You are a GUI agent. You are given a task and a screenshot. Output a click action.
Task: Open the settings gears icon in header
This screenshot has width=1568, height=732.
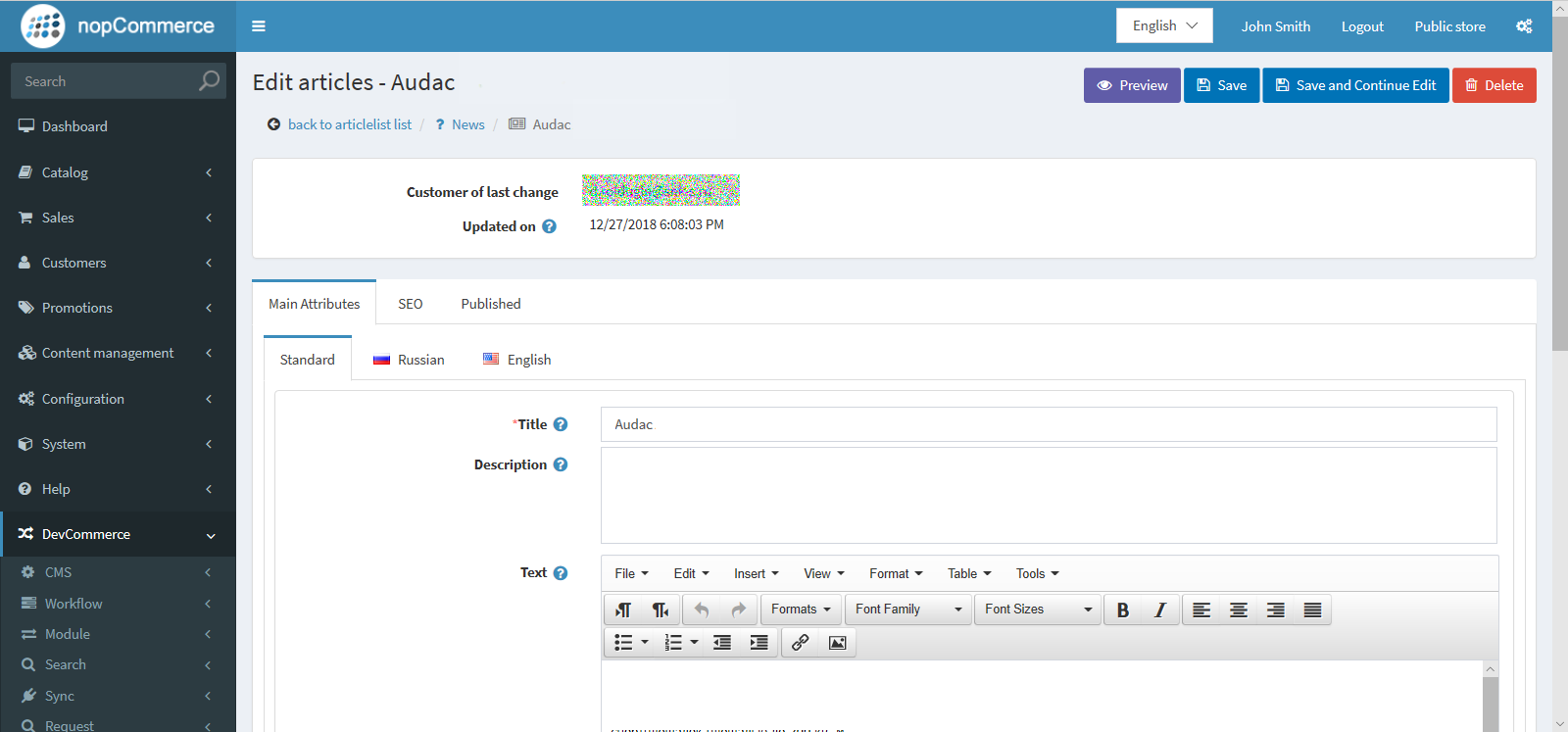tap(1524, 26)
